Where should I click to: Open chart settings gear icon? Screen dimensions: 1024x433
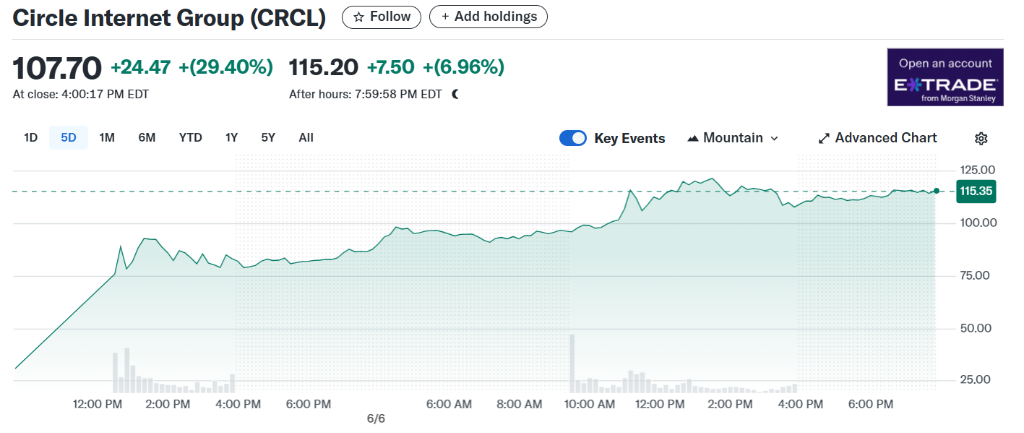(x=981, y=138)
